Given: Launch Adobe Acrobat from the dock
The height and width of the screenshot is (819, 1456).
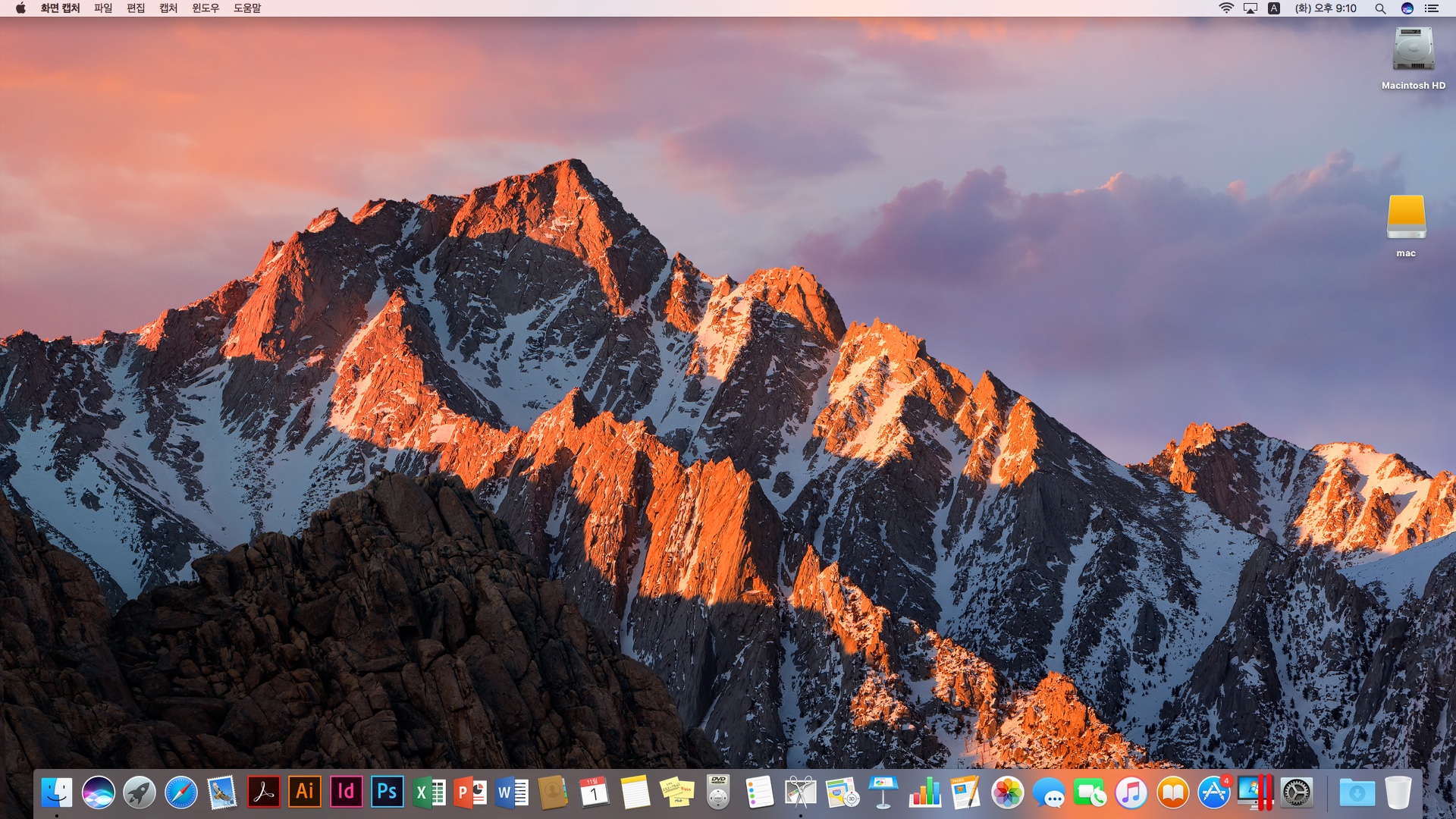Looking at the screenshot, I should tap(263, 792).
